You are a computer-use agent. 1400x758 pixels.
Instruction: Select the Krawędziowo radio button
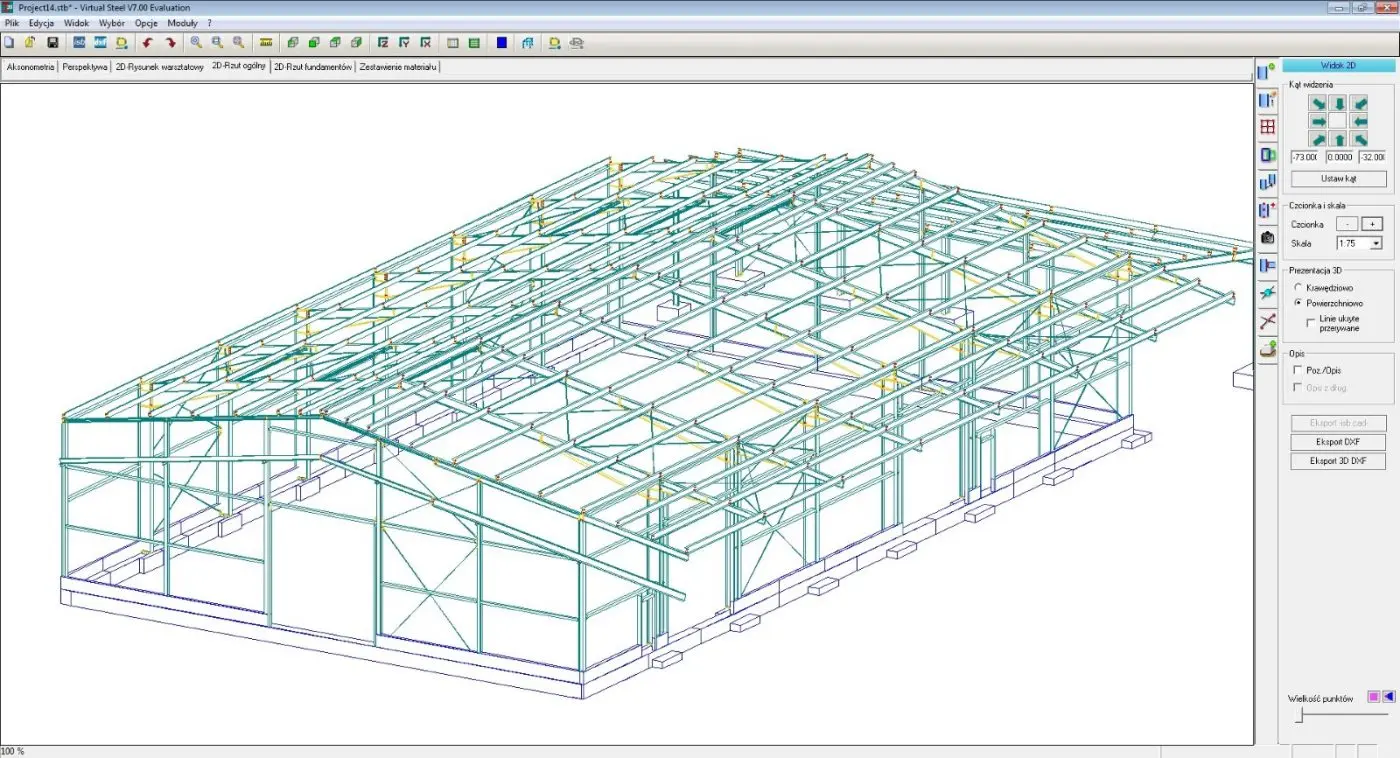(1298, 288)
